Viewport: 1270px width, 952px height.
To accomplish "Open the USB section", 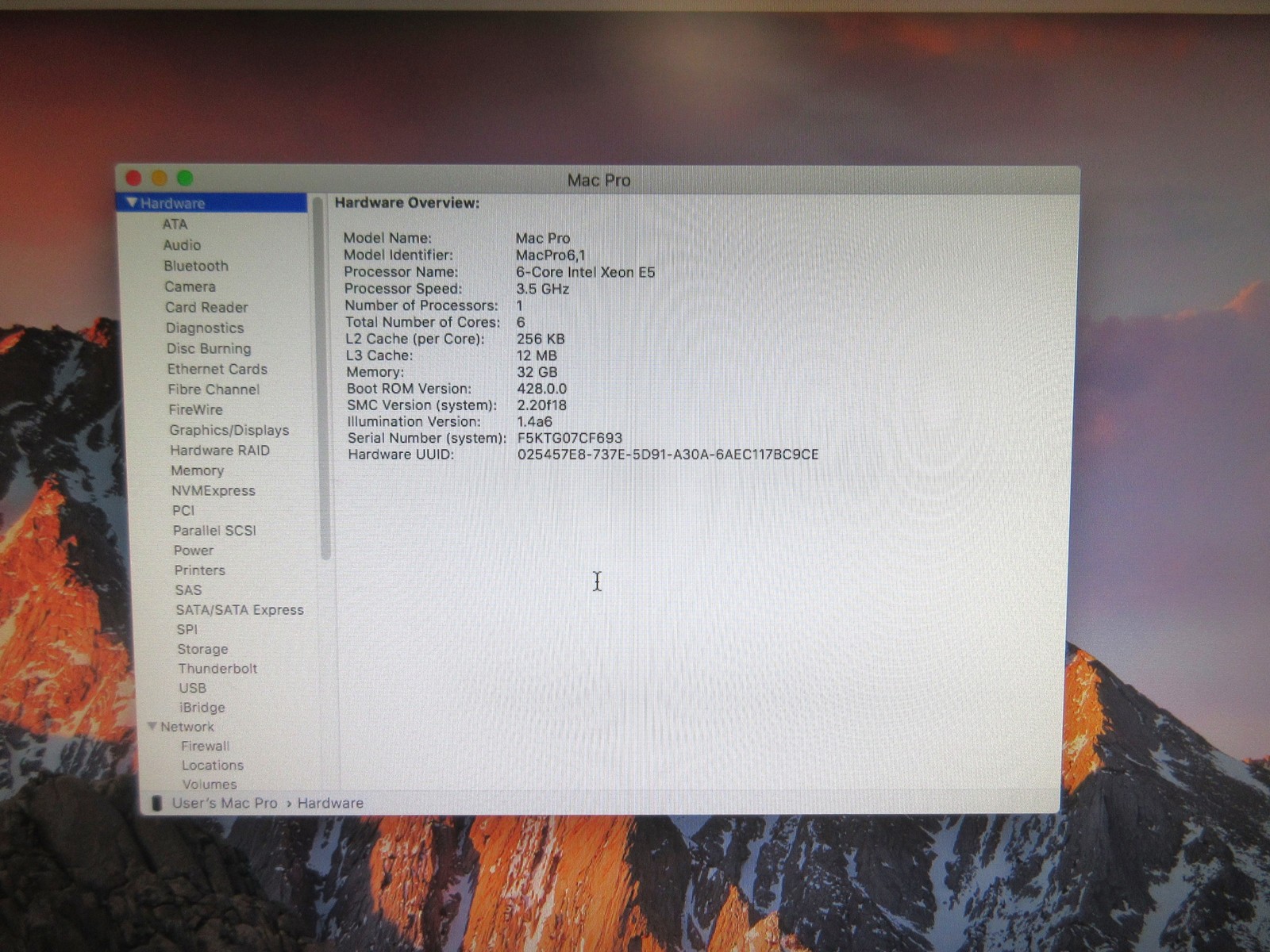I will [192, 689].
